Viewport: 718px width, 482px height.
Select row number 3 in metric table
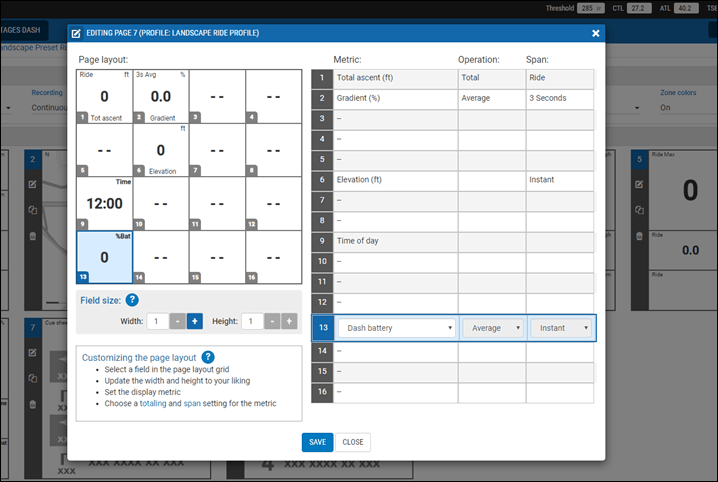[322, 119]
